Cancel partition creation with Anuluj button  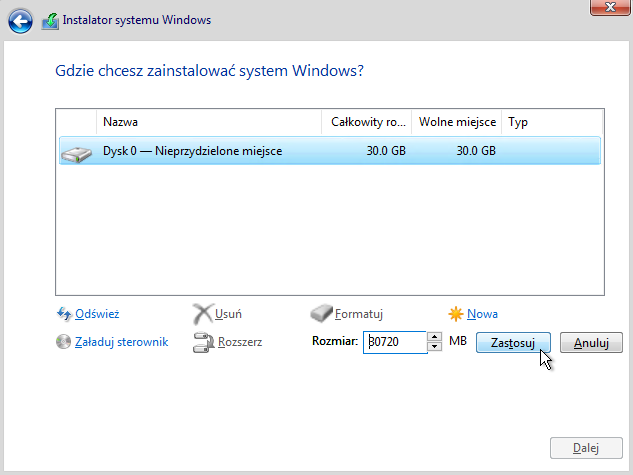(x=591, y=343)
